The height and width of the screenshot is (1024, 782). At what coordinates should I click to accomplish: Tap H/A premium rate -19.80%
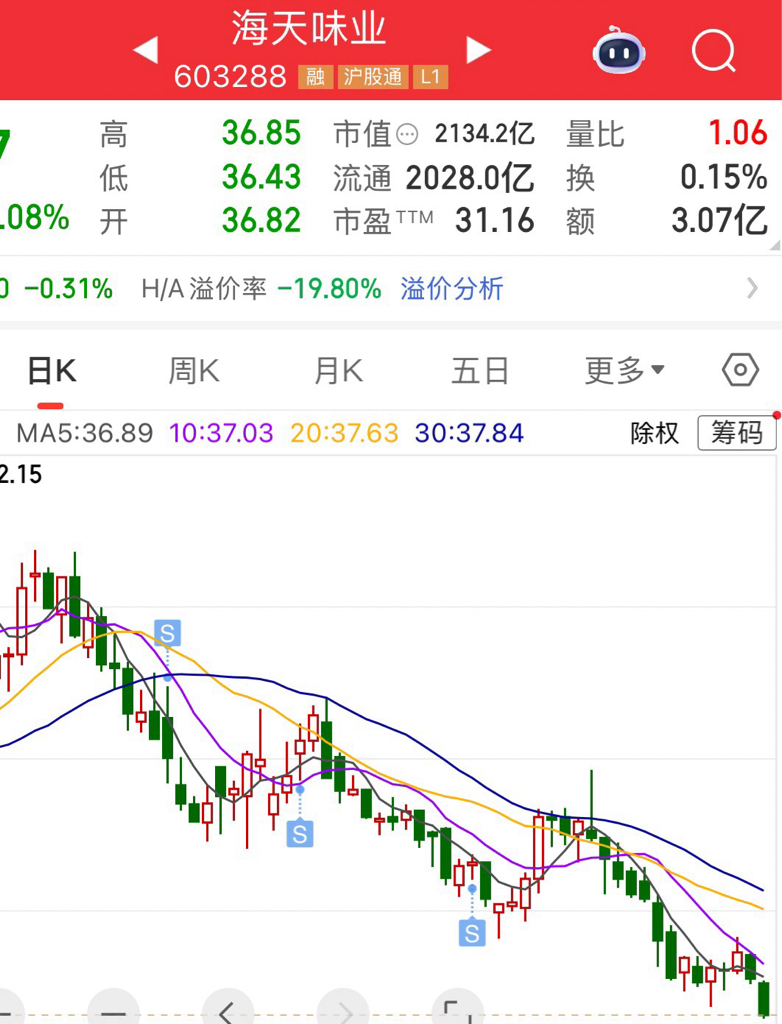[x=329, y=289]
